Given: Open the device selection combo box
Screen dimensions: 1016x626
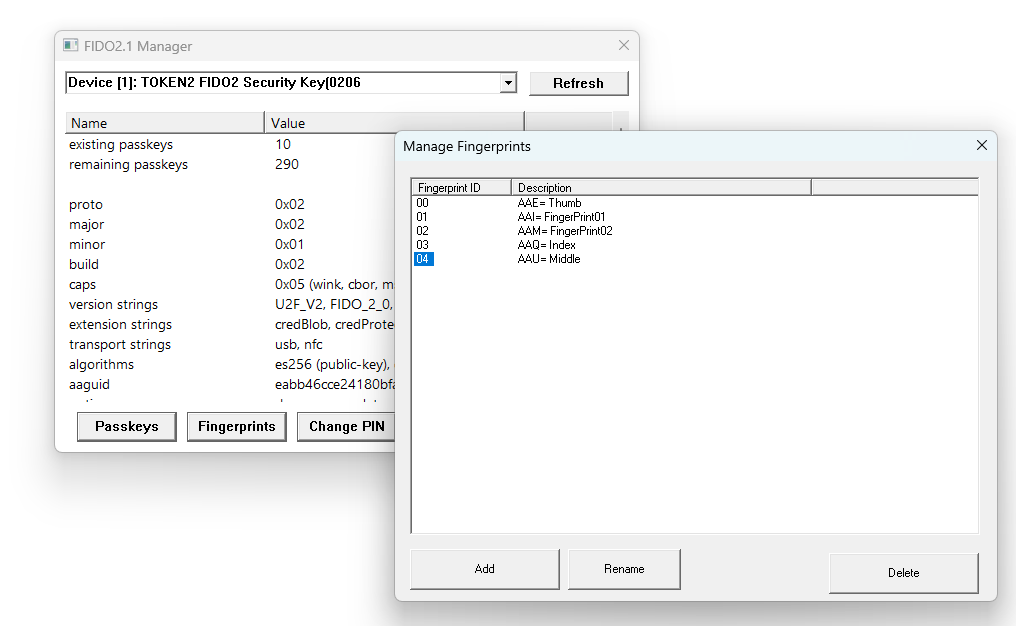Looking at the screenshot, I should (x=280, y=83).
